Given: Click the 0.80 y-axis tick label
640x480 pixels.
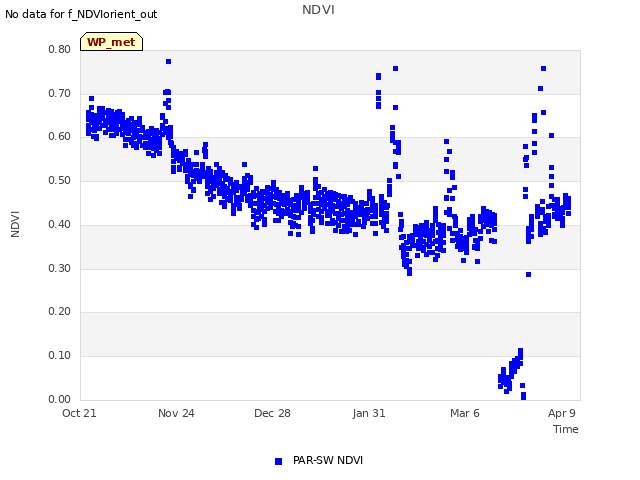Looking at the screenshot, I should tap(60, 49).
